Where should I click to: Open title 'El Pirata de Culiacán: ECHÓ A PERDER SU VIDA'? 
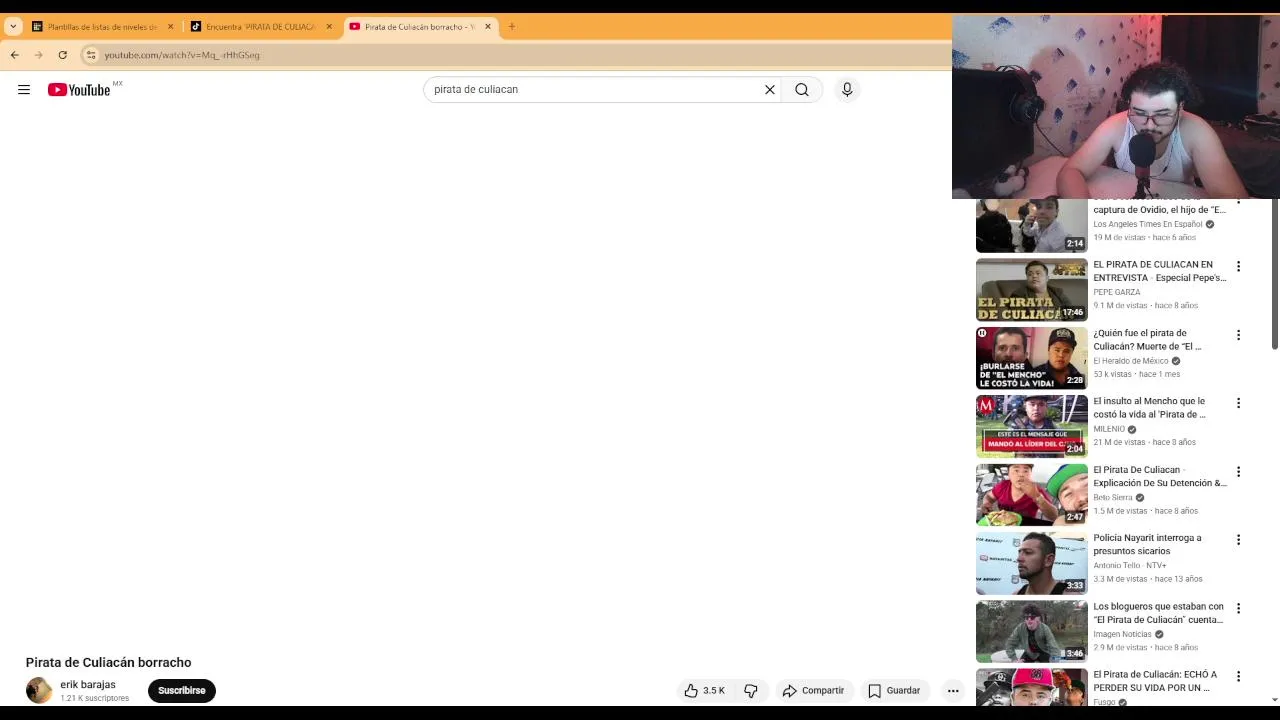tap(1155, 682)
